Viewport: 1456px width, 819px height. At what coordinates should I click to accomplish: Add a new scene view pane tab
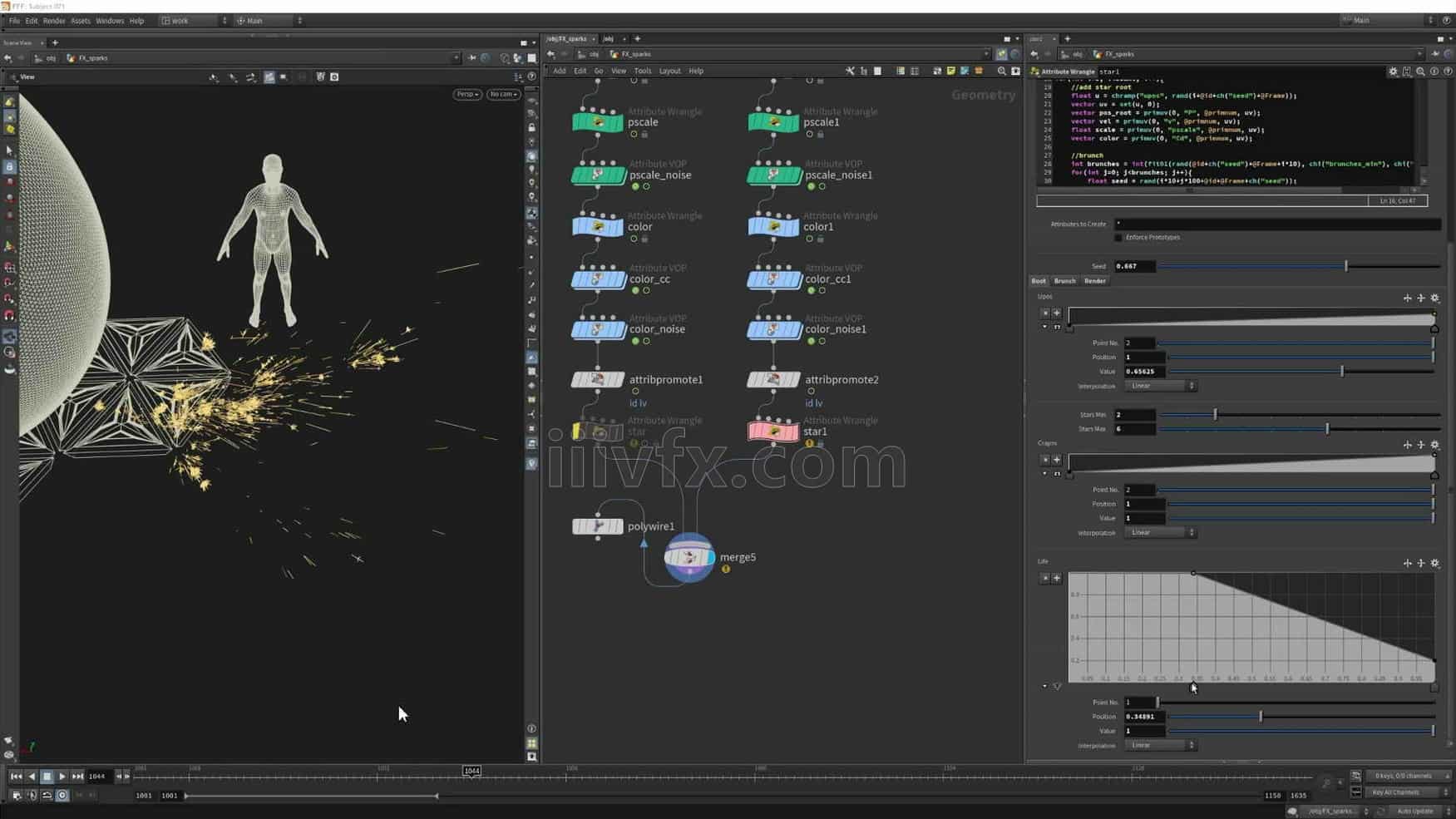[55, 42]
